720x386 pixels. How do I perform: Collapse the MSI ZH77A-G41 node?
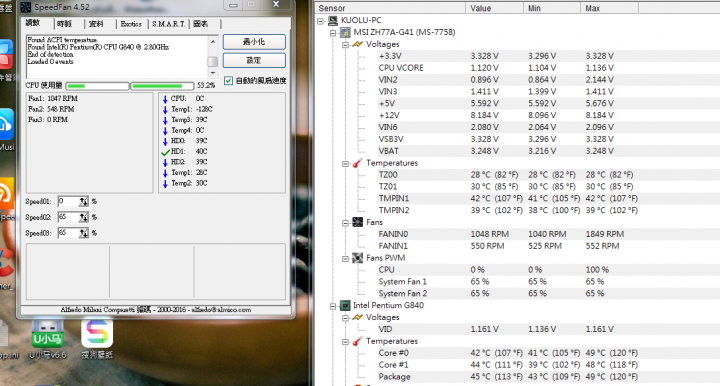(x=333, y=33)
